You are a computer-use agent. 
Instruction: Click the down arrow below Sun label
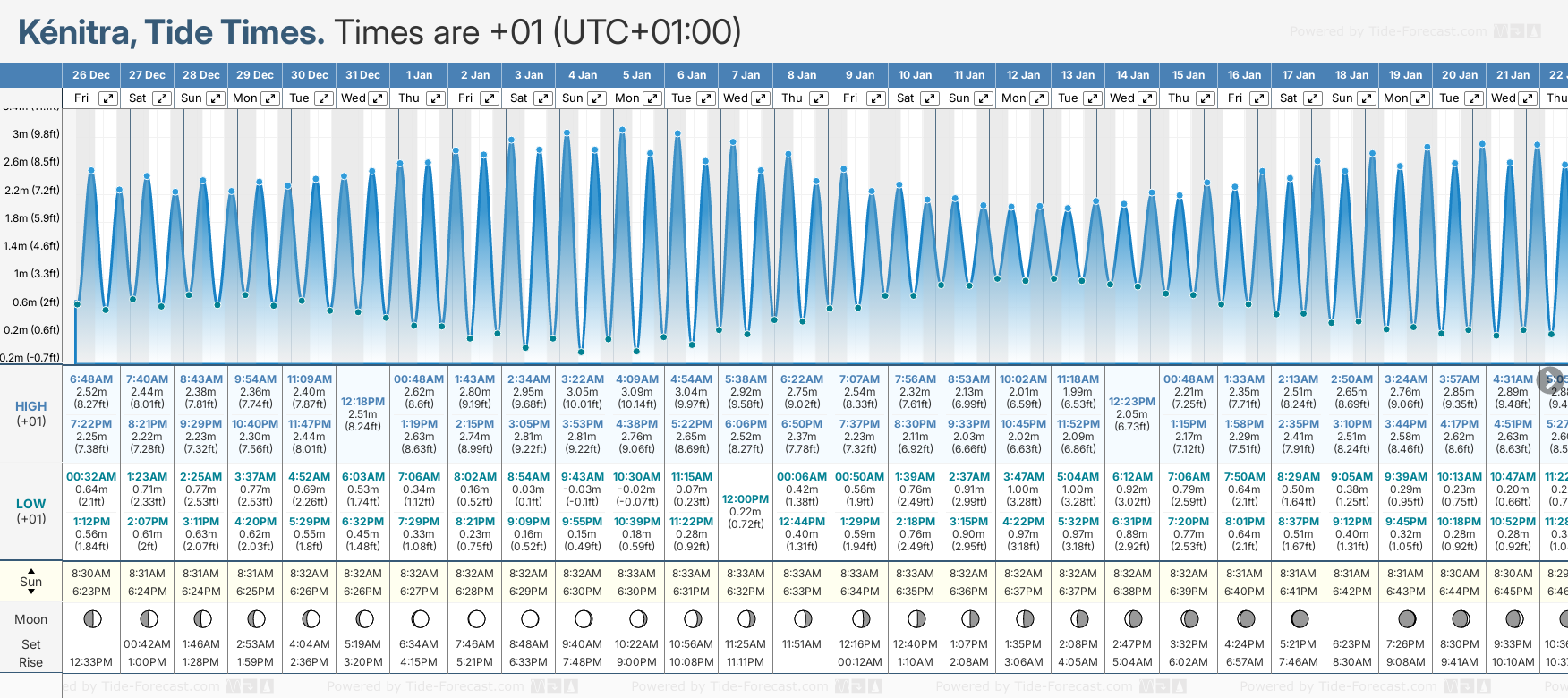tap(31, 593)
